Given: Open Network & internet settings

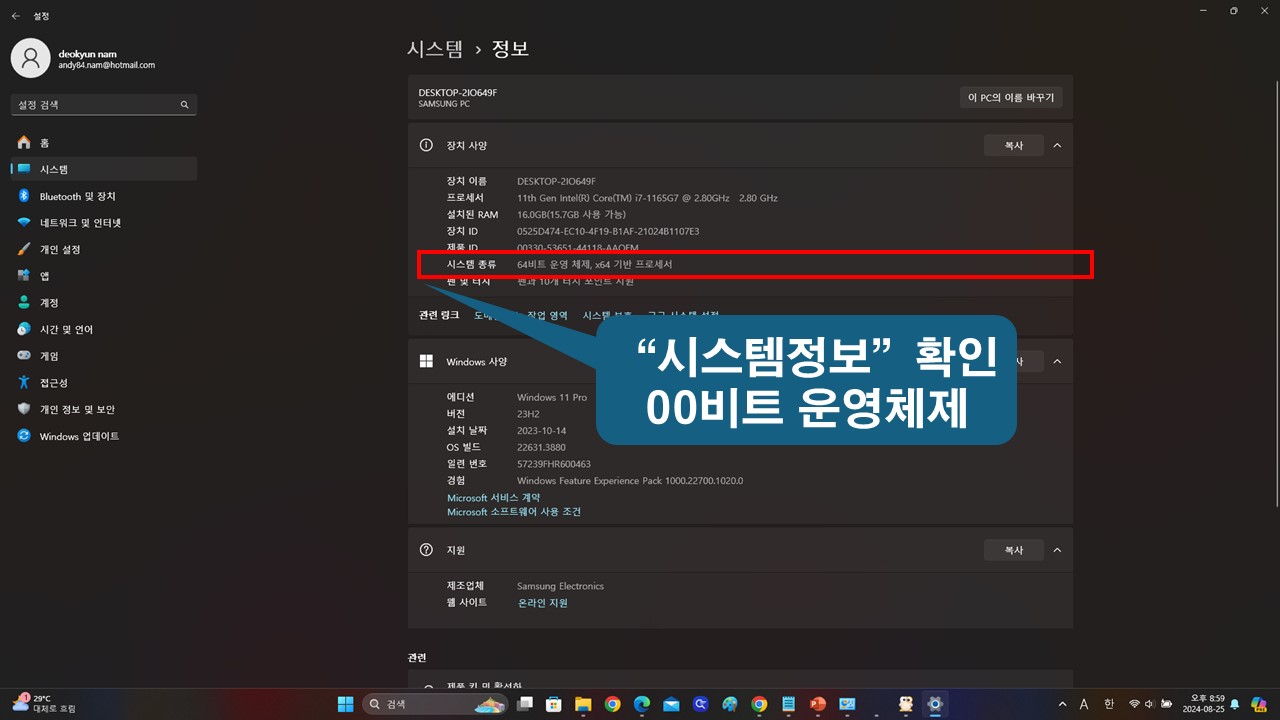Looking at the screenshot, I should coord(104,223).
